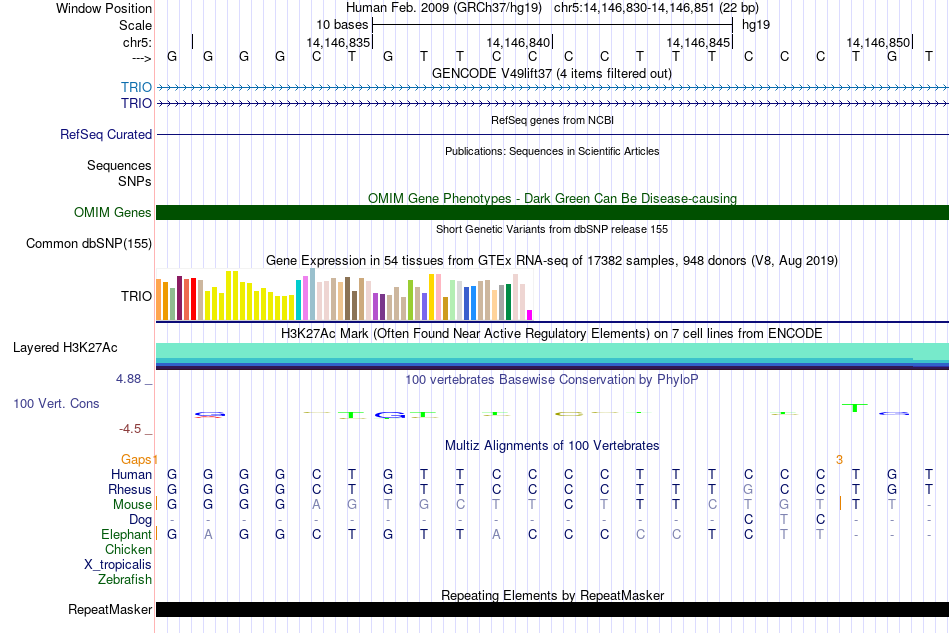Screen dimensions: 950x633
Task: Click the 14,146,835 ruler position
Action: coord(338,42)
